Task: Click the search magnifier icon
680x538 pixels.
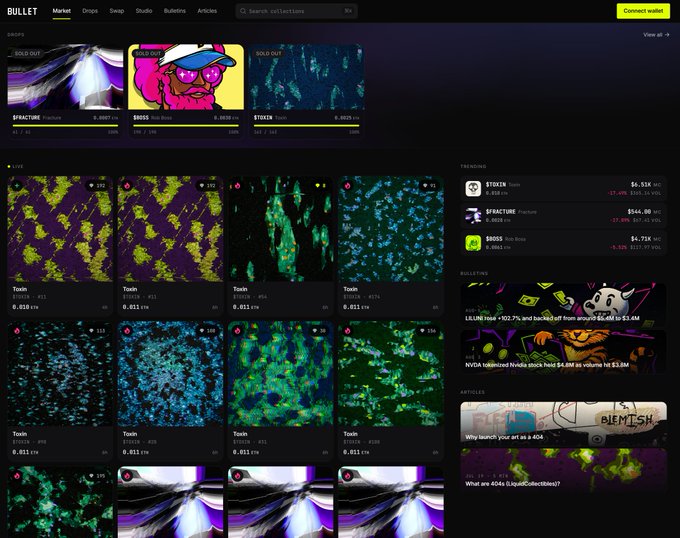Action: 243,11
